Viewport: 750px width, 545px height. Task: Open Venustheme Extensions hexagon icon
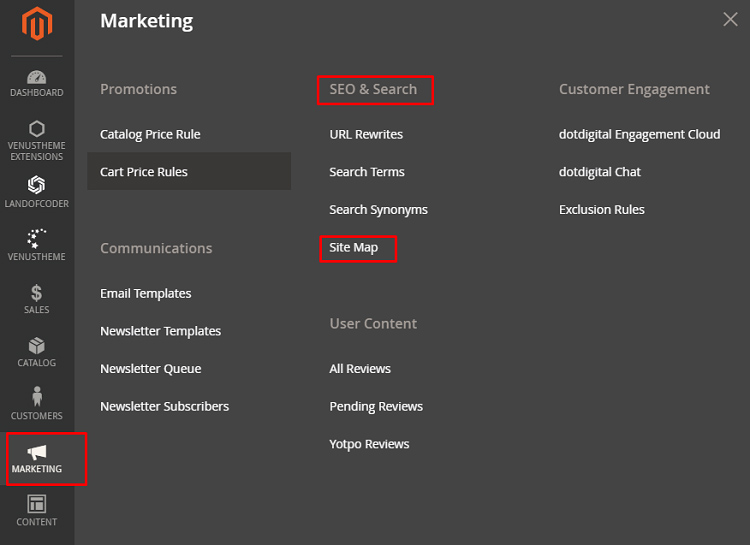(x=37, y=129)
